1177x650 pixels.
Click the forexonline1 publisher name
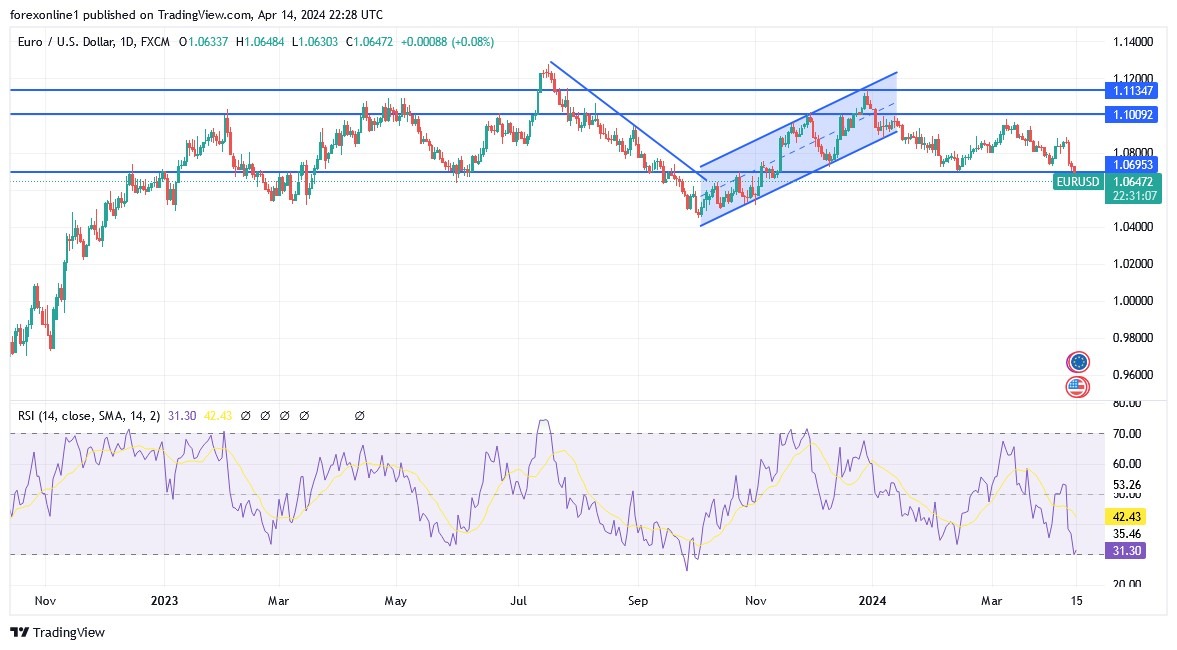(x=44, y=15)
